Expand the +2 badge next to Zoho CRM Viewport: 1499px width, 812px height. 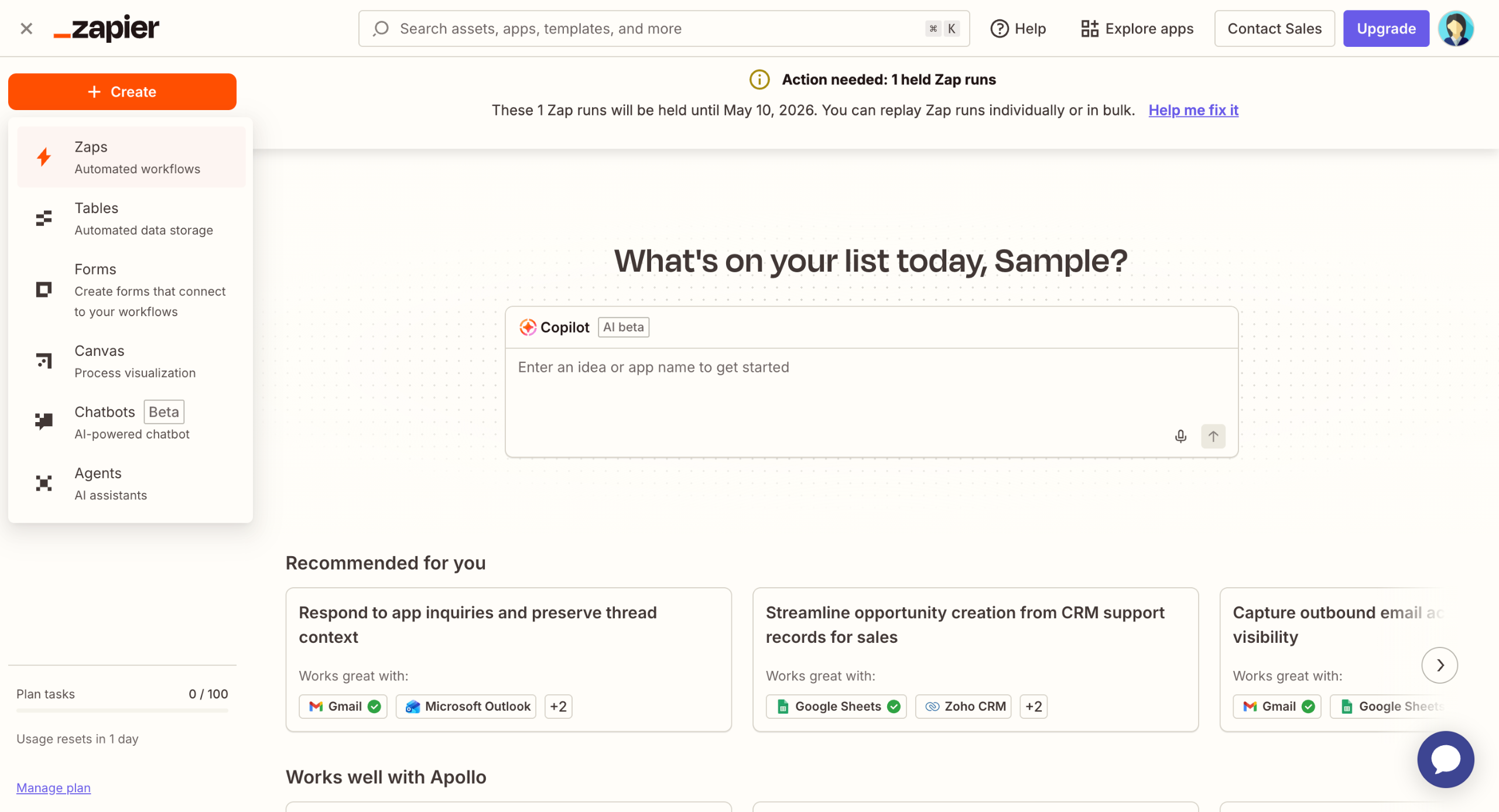click(x=1033, y=706)
